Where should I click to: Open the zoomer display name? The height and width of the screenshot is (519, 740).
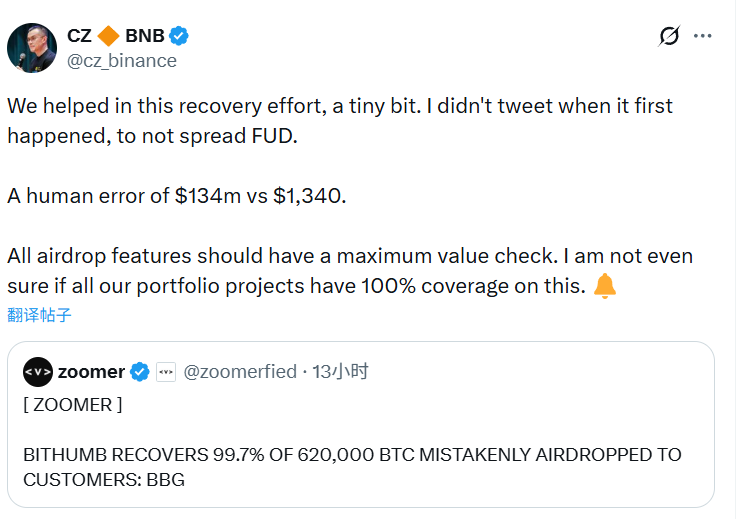click(x=91, y=372)
